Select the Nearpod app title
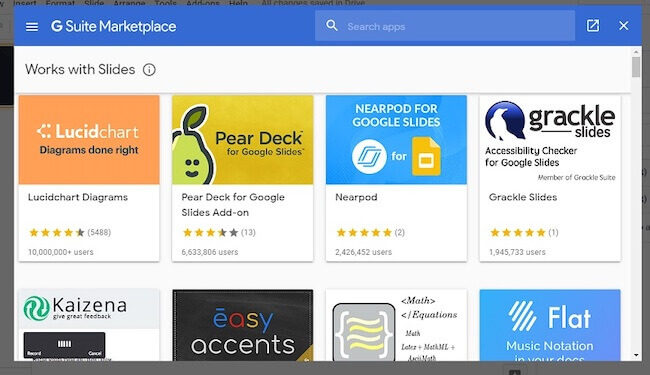Image resolution: width=650 pixels, height=375 pixels. (356, 197)
